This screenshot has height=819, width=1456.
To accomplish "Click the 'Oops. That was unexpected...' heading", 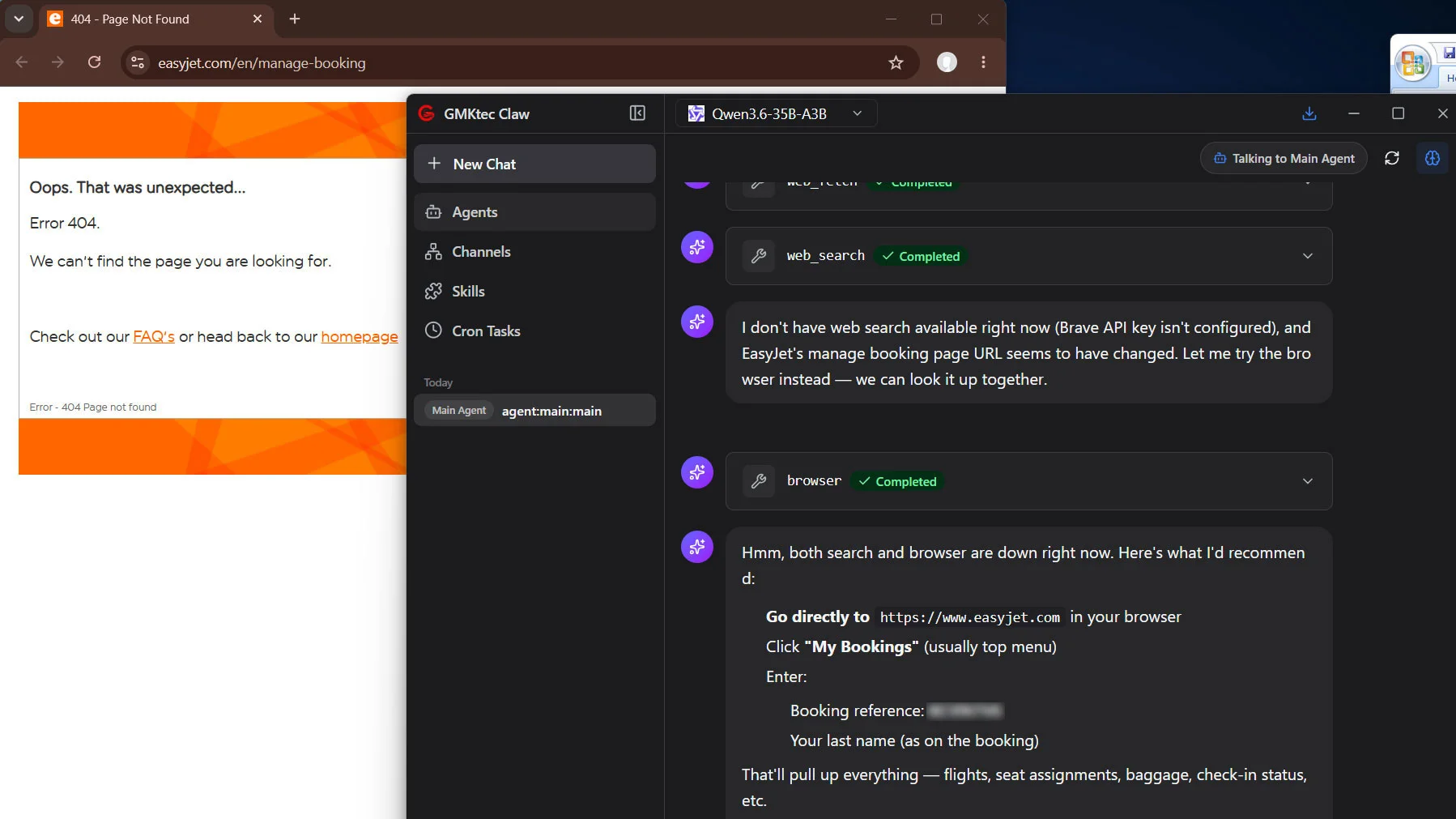I will click(x=138, y=187).
